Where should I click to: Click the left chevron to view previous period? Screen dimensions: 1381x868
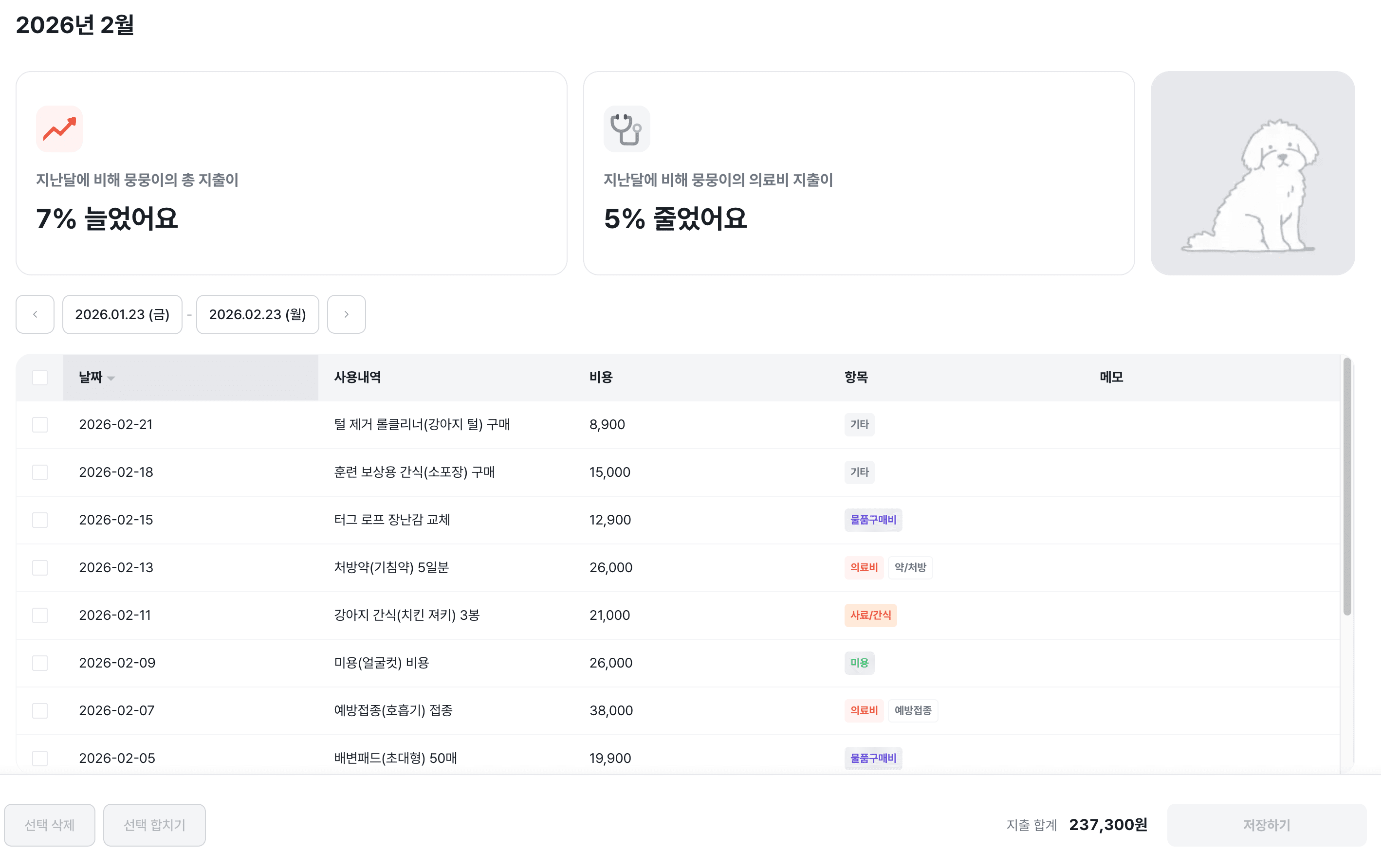coord(35,314)
